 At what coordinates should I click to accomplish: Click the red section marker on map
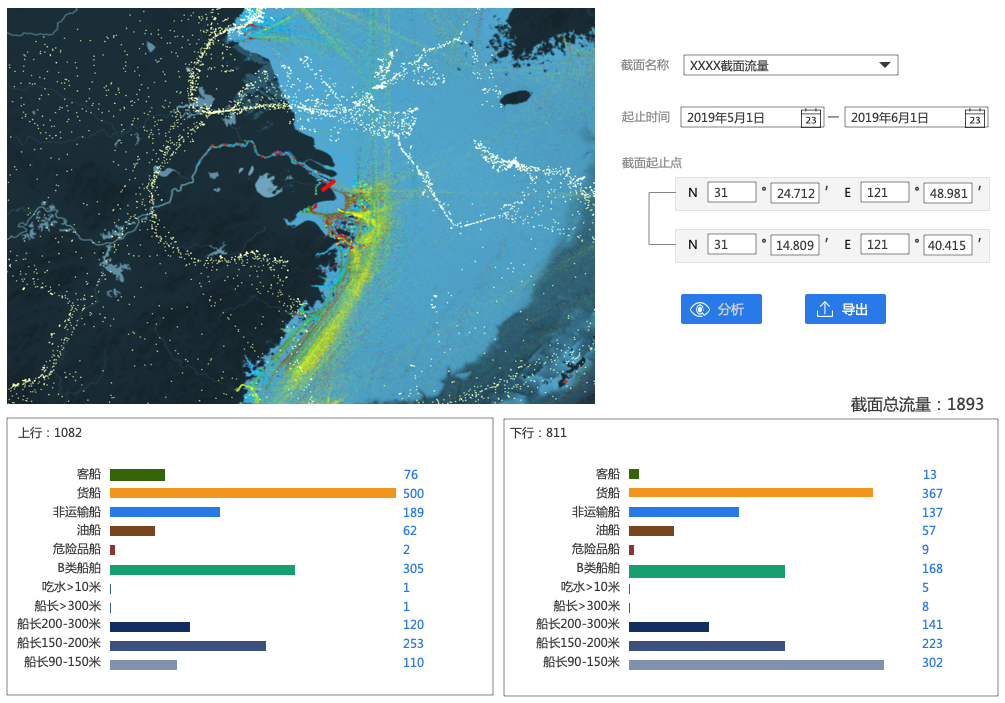pyautogui.click(x=327, y=185)
